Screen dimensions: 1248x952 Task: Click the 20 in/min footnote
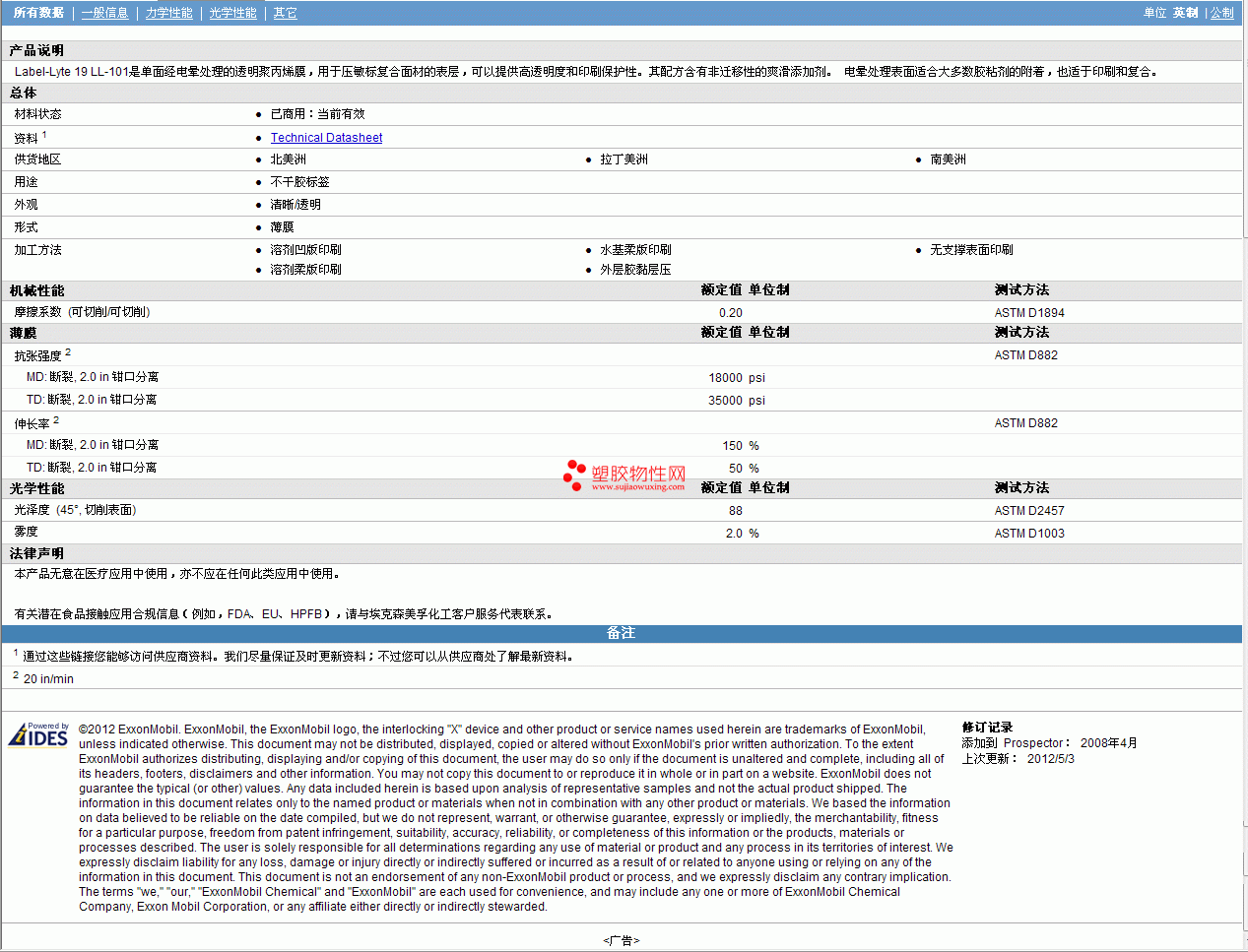pos(48,679)
